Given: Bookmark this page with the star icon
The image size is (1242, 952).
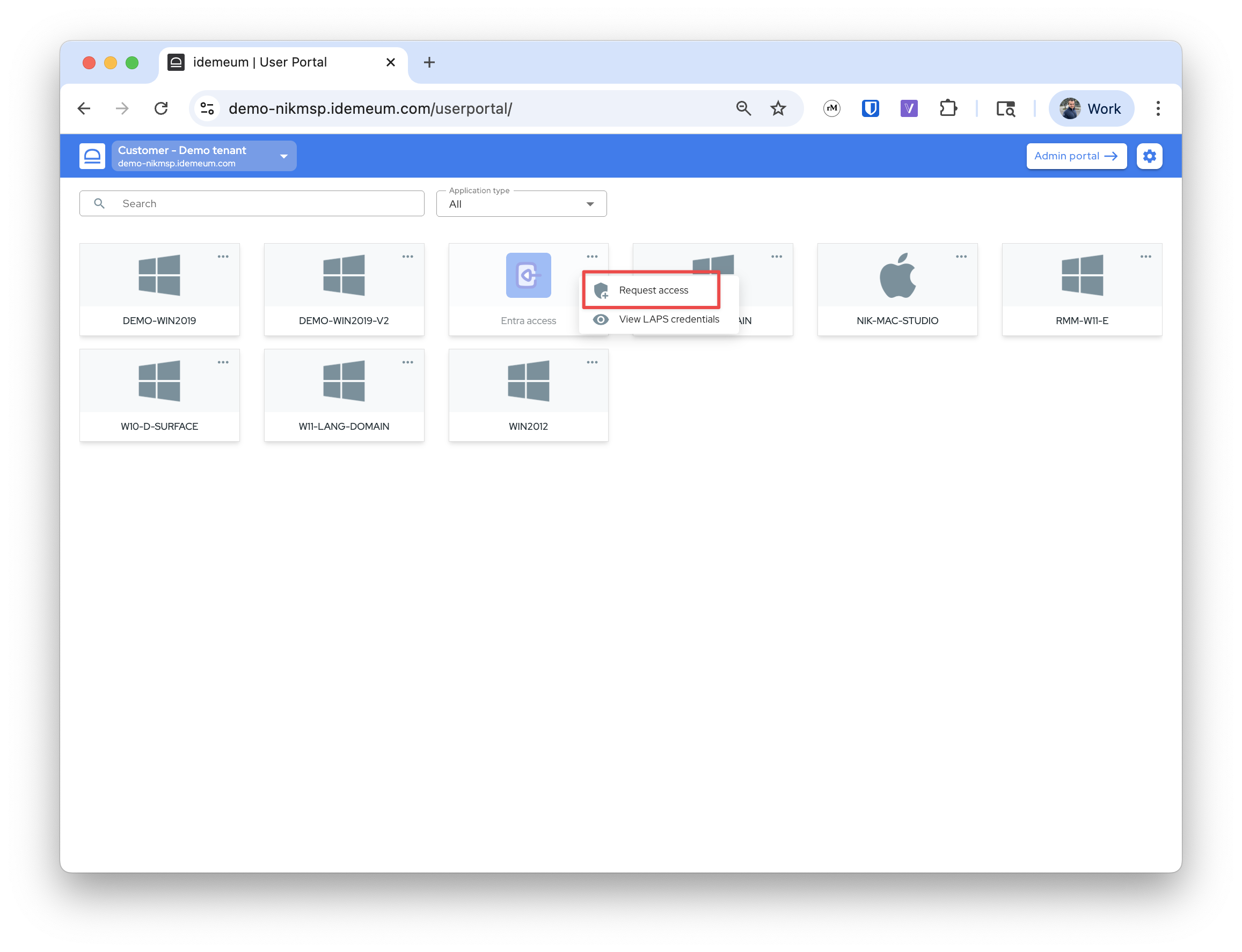Looking at the screenshot, I should pyautogui.click(x=777, y=108).
